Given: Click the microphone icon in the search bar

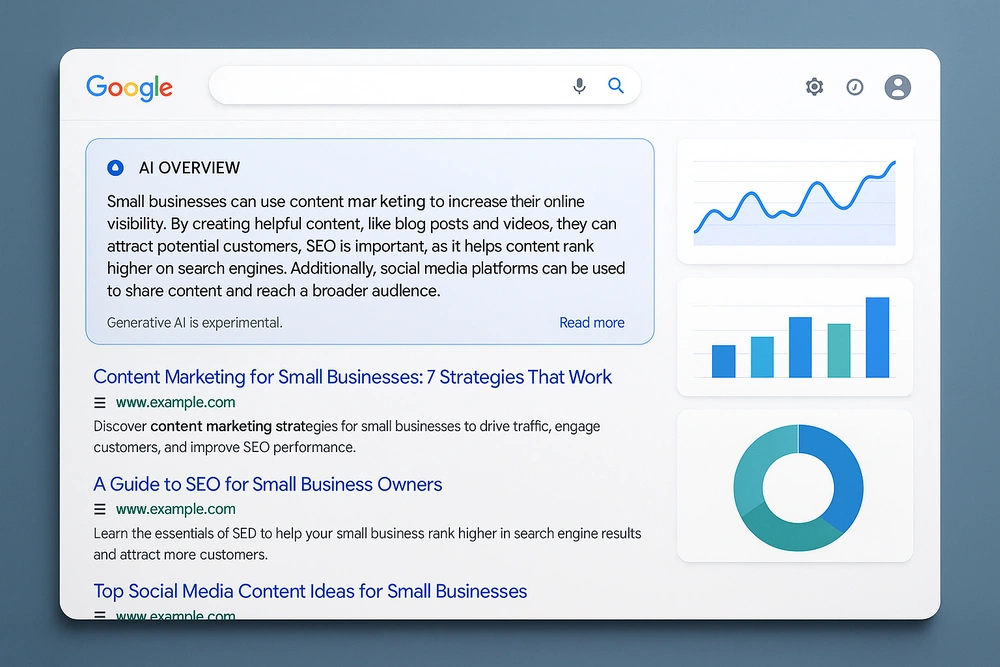Looking at the screenshot, I should [x=579, y=86].
